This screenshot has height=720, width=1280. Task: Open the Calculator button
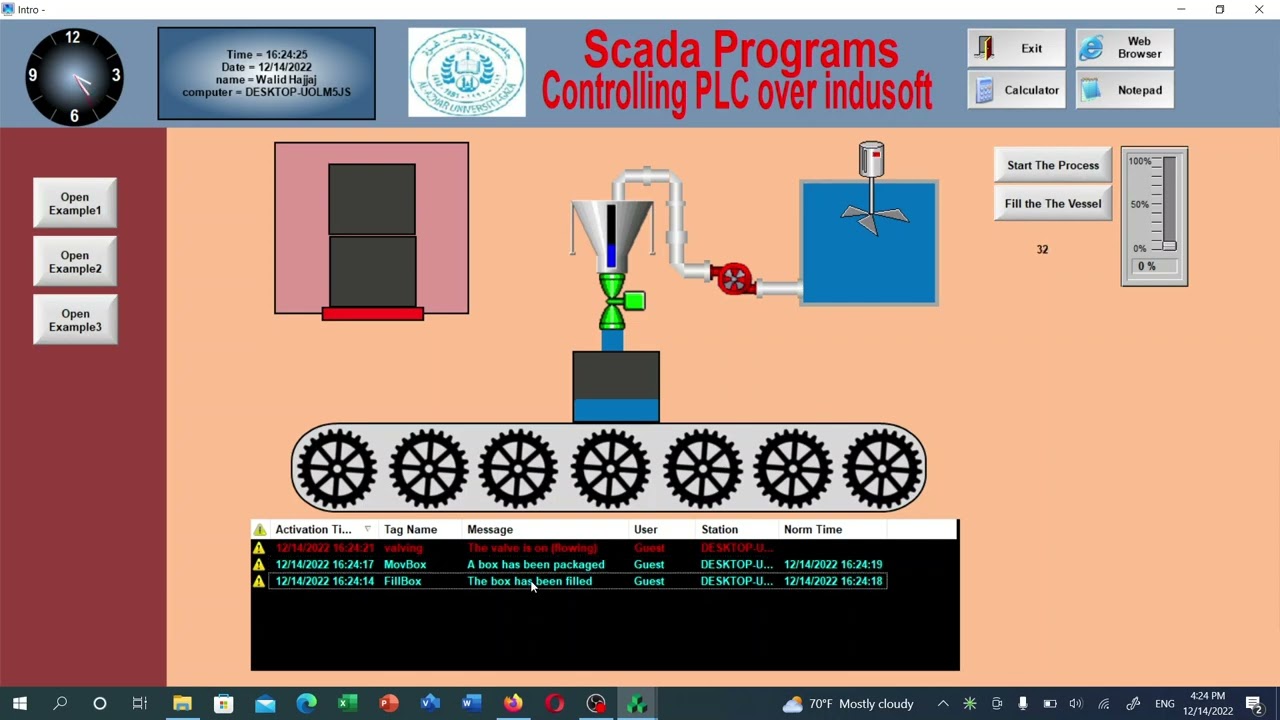click(x=1016, y=90)
